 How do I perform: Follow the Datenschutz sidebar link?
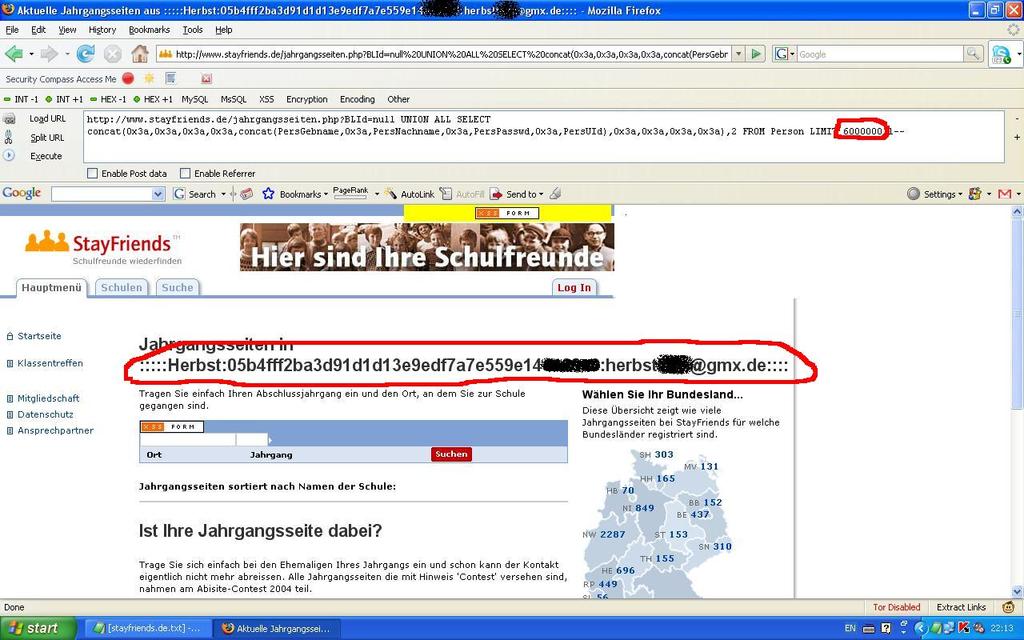45,414
